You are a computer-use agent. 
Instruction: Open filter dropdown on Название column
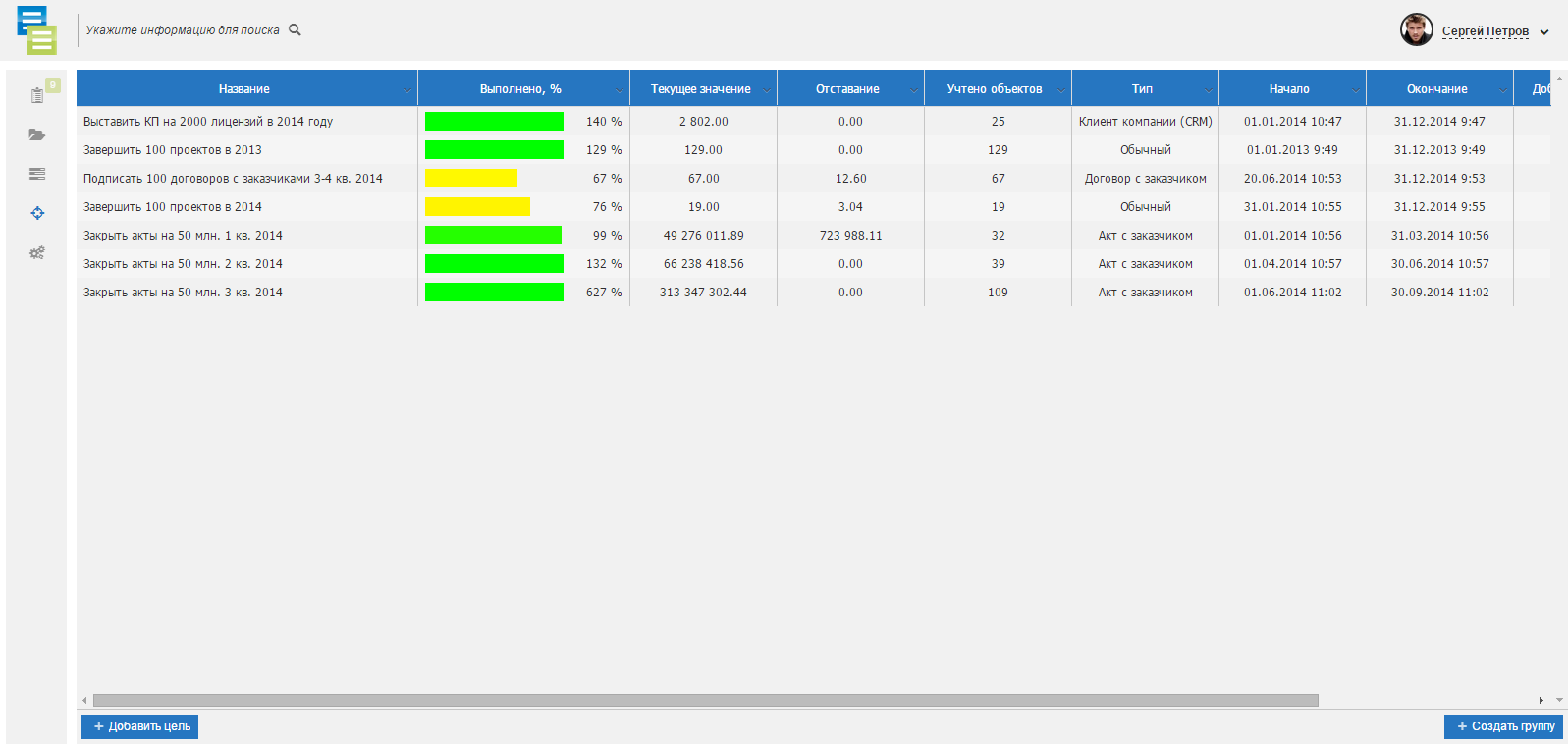[x=407, y=90]
